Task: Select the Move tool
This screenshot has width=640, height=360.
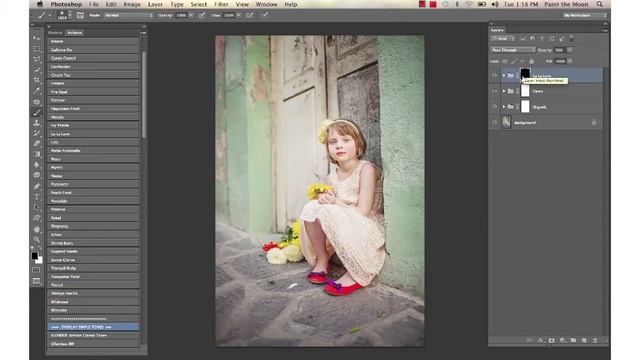Action: click(x=37, y=38)
